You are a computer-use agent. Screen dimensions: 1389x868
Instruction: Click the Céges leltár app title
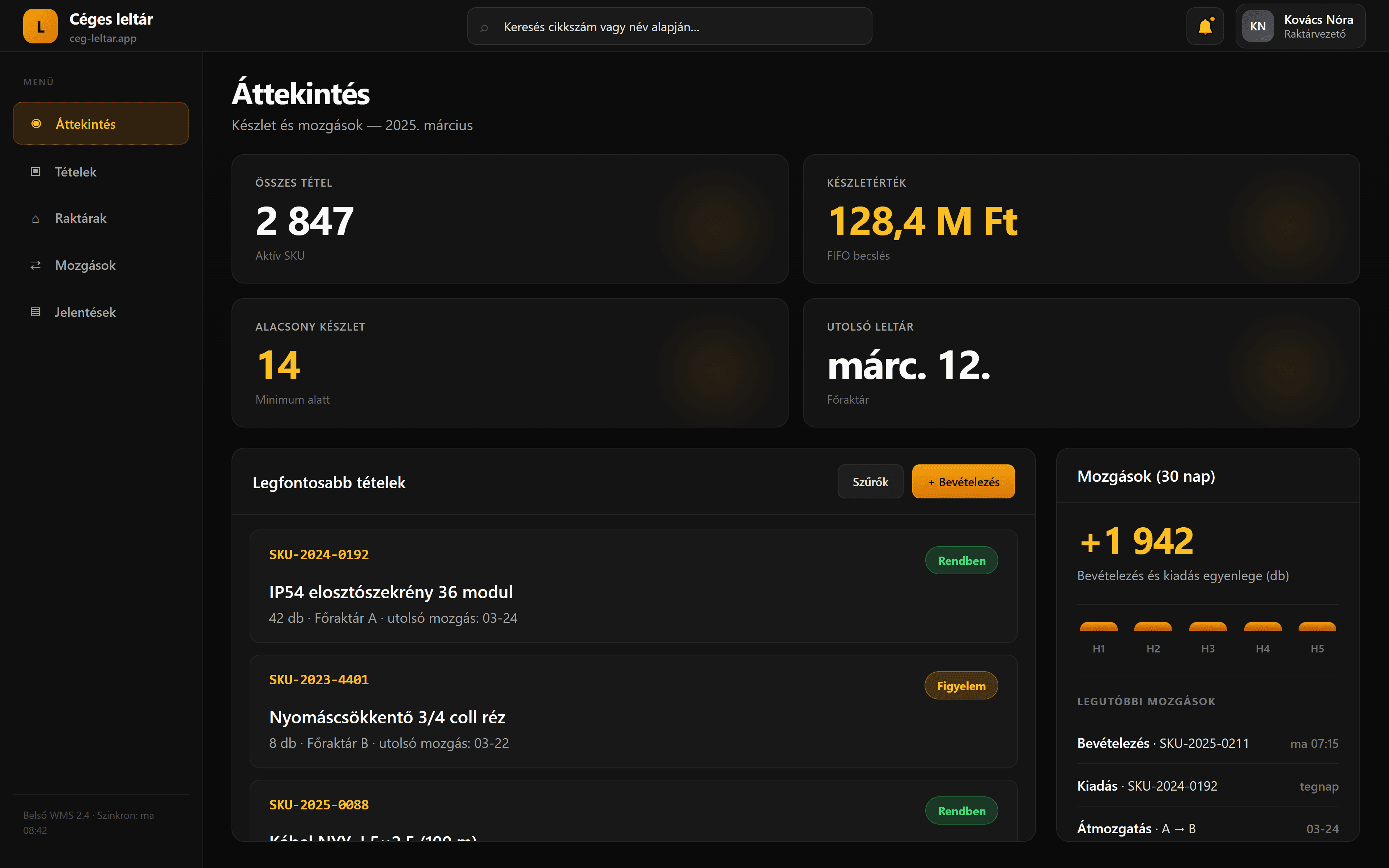click(x=111, y=19)
